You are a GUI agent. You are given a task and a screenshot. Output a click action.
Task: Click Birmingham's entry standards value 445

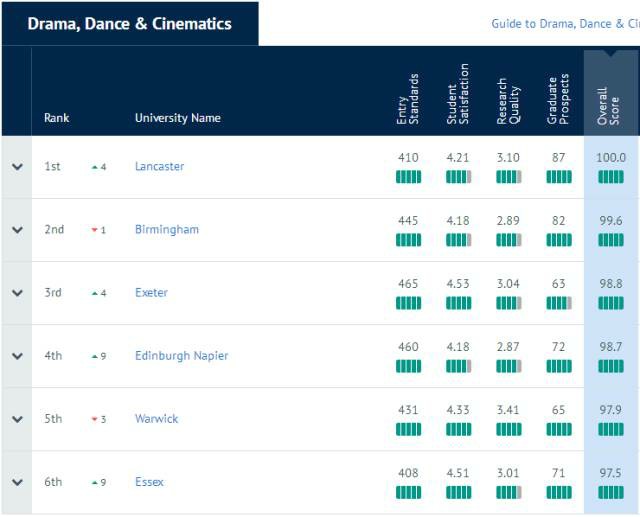pyautogui.click(x=408, y=221)
